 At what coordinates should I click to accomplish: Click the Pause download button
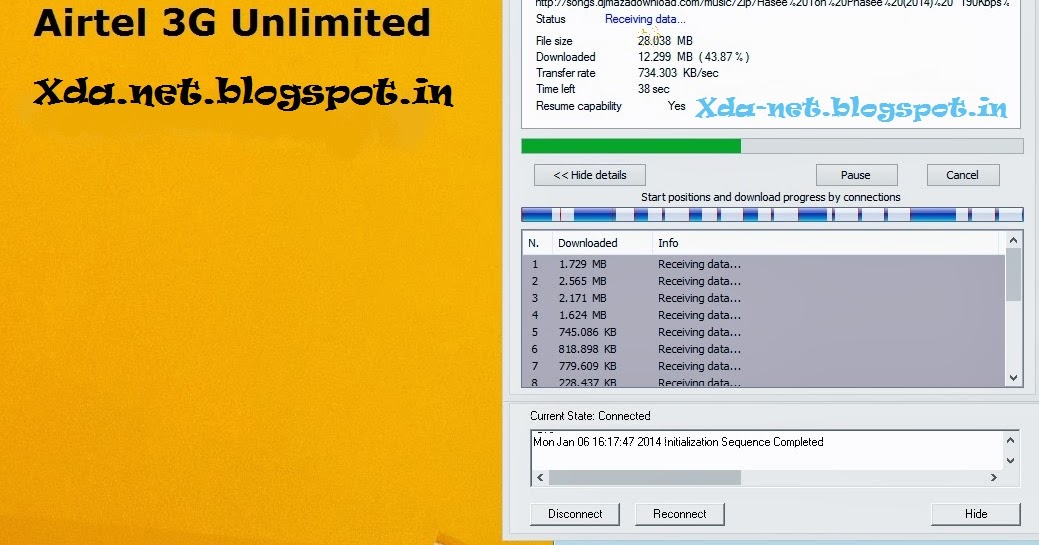click(856, 175)
